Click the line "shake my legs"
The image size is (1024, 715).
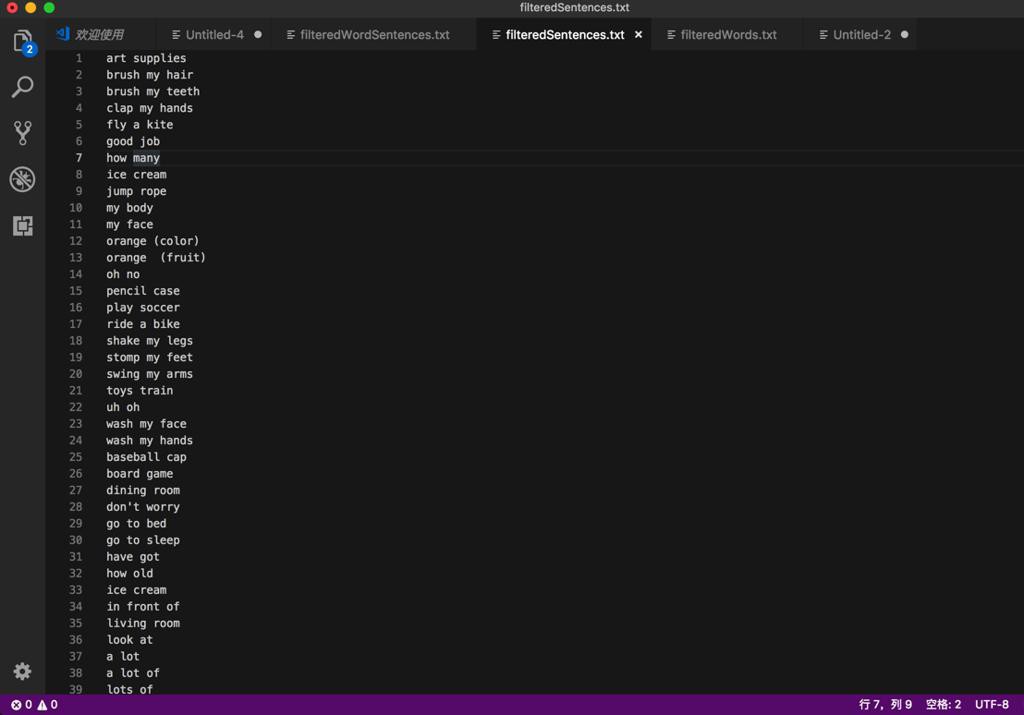(150, 341)
